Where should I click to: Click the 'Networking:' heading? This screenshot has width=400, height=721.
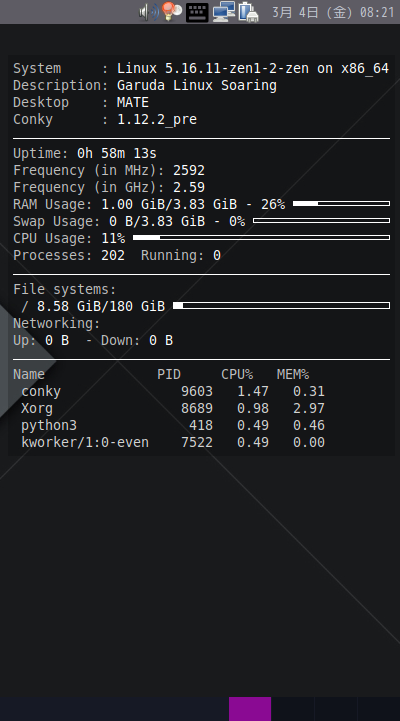tap(57, 323)
